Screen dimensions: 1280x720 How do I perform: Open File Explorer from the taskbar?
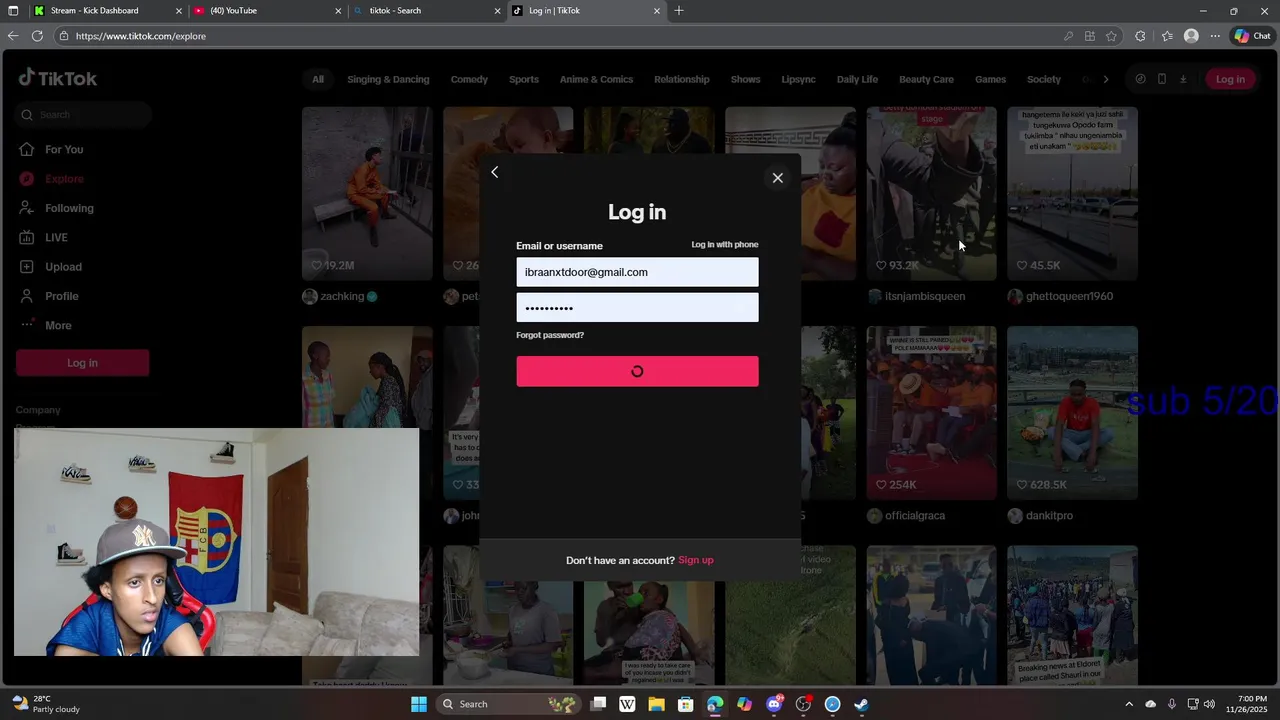click(x=657, y=704)
